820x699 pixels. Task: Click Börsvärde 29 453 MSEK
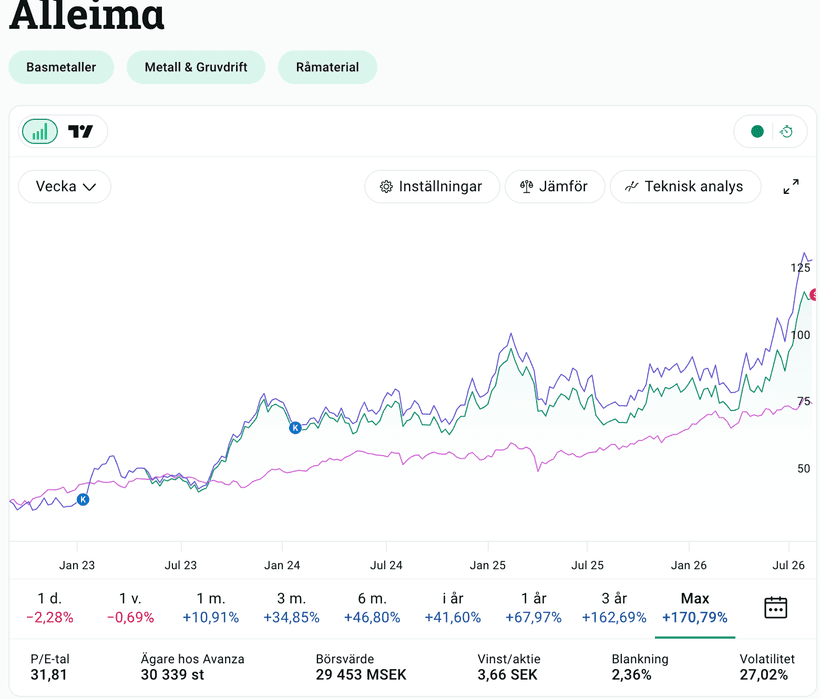(x=361, y=667)
